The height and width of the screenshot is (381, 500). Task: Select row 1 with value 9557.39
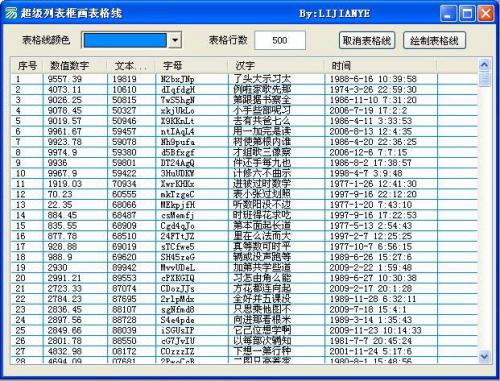pyautogui.click(x=244, y=79)
